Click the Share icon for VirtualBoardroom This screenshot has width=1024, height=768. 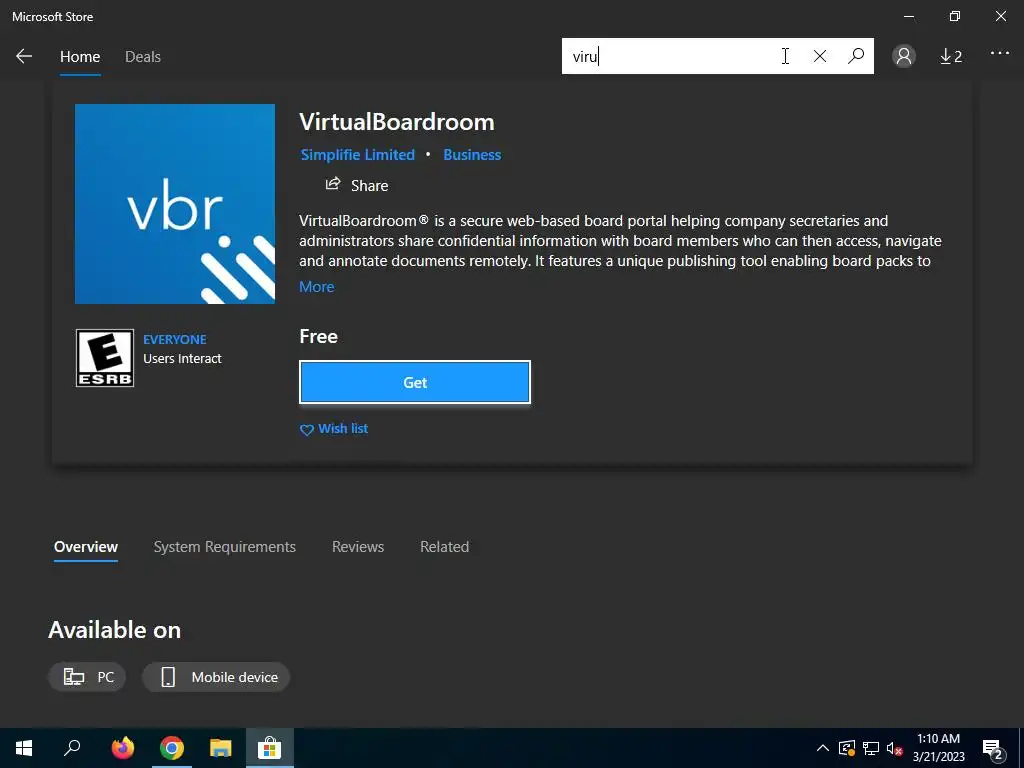[x=333, y=184]
